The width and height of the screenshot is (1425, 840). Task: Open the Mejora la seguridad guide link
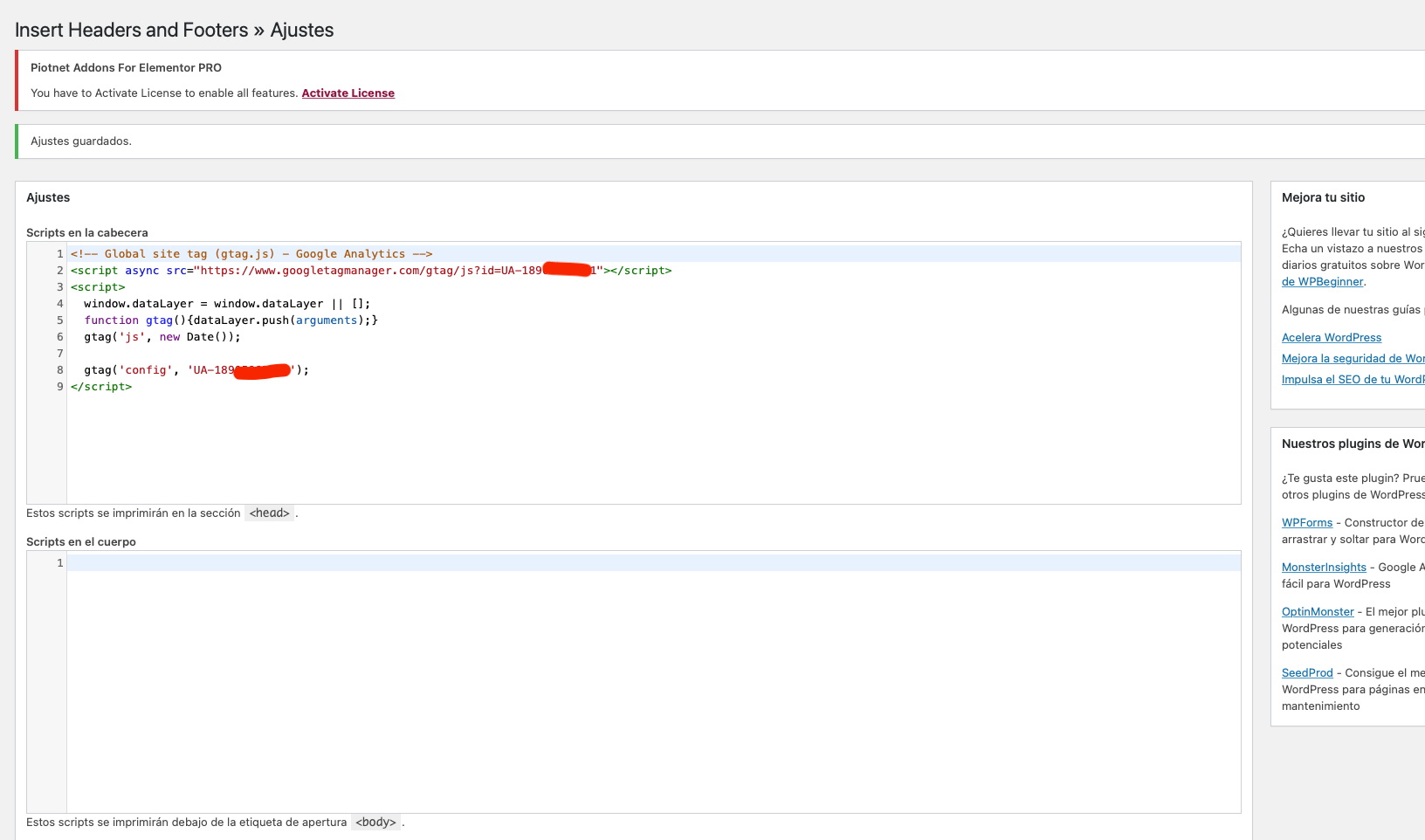[1353, 359]
